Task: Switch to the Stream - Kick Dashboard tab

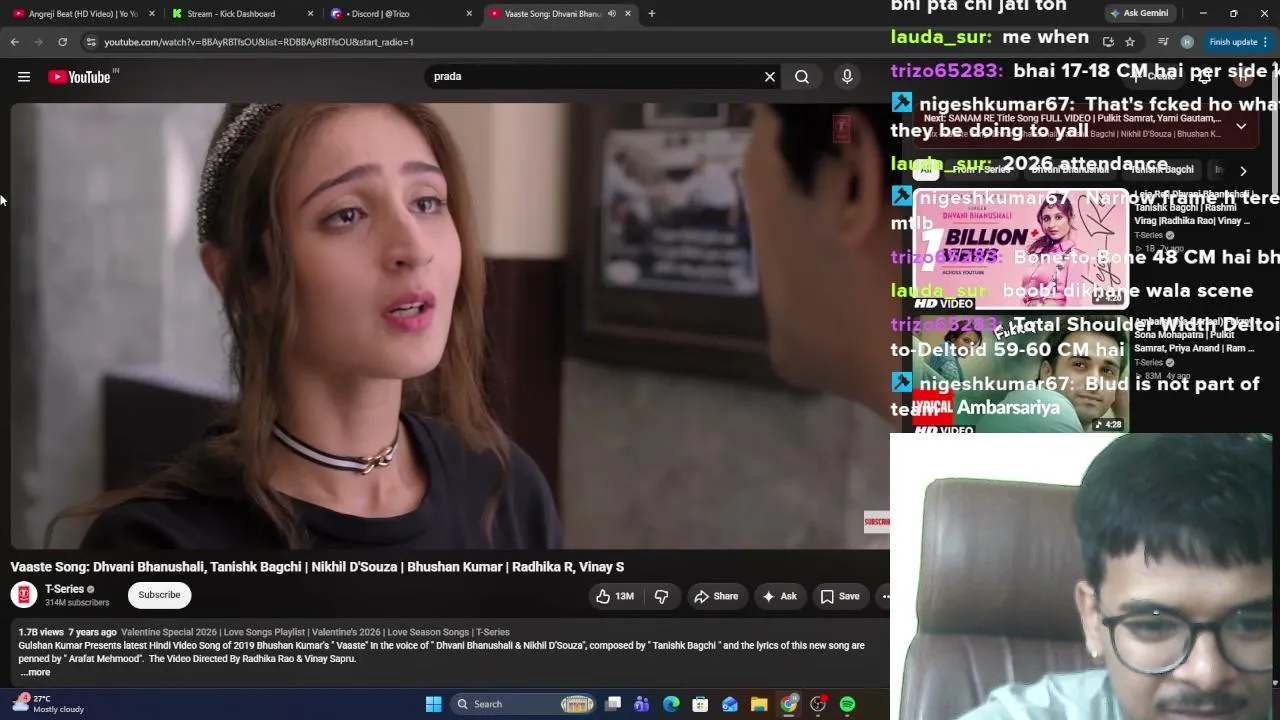Action: [232, 14]
